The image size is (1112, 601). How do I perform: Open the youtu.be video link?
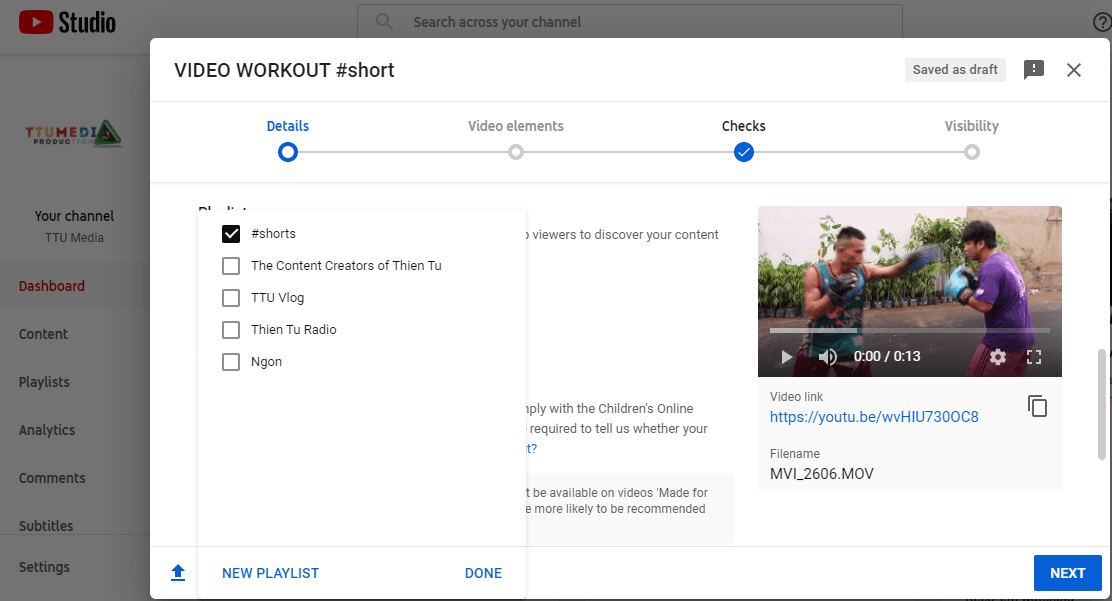pyautogui.click(x=874, y=417)
